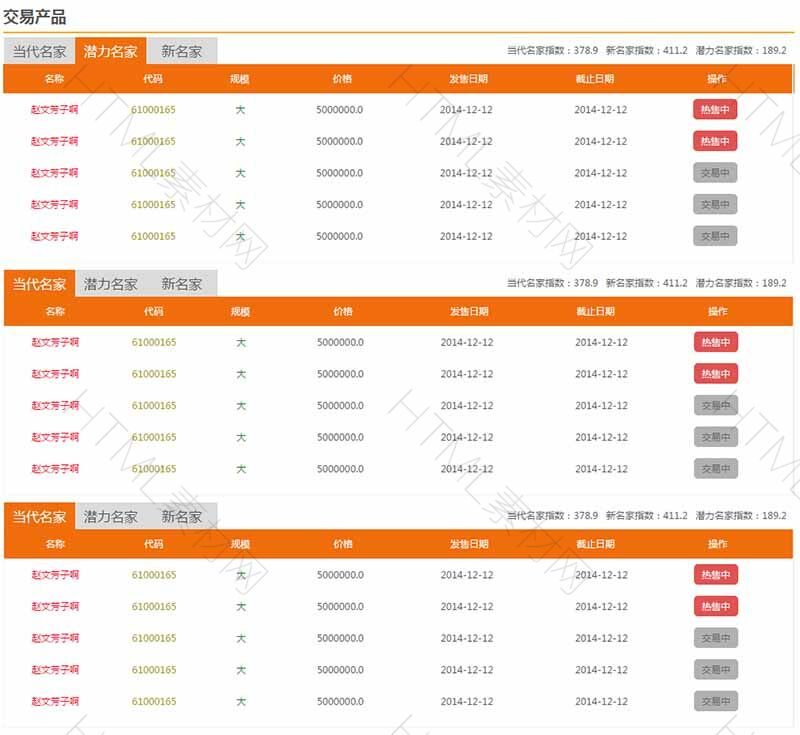Open last 赵文芳子啊 link in middle table

click(55, 469)
